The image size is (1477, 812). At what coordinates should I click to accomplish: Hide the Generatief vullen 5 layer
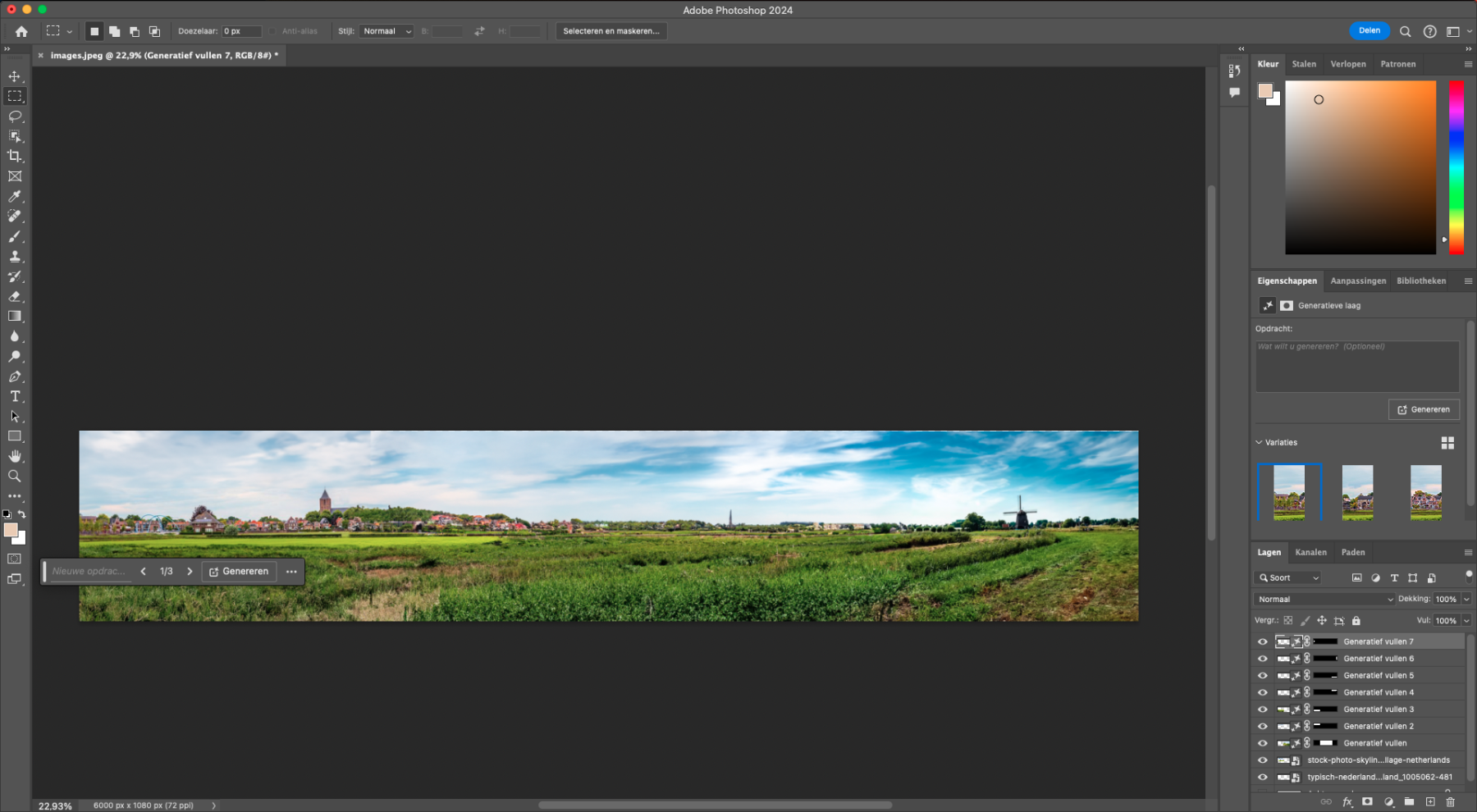[x=1263, y=676]
